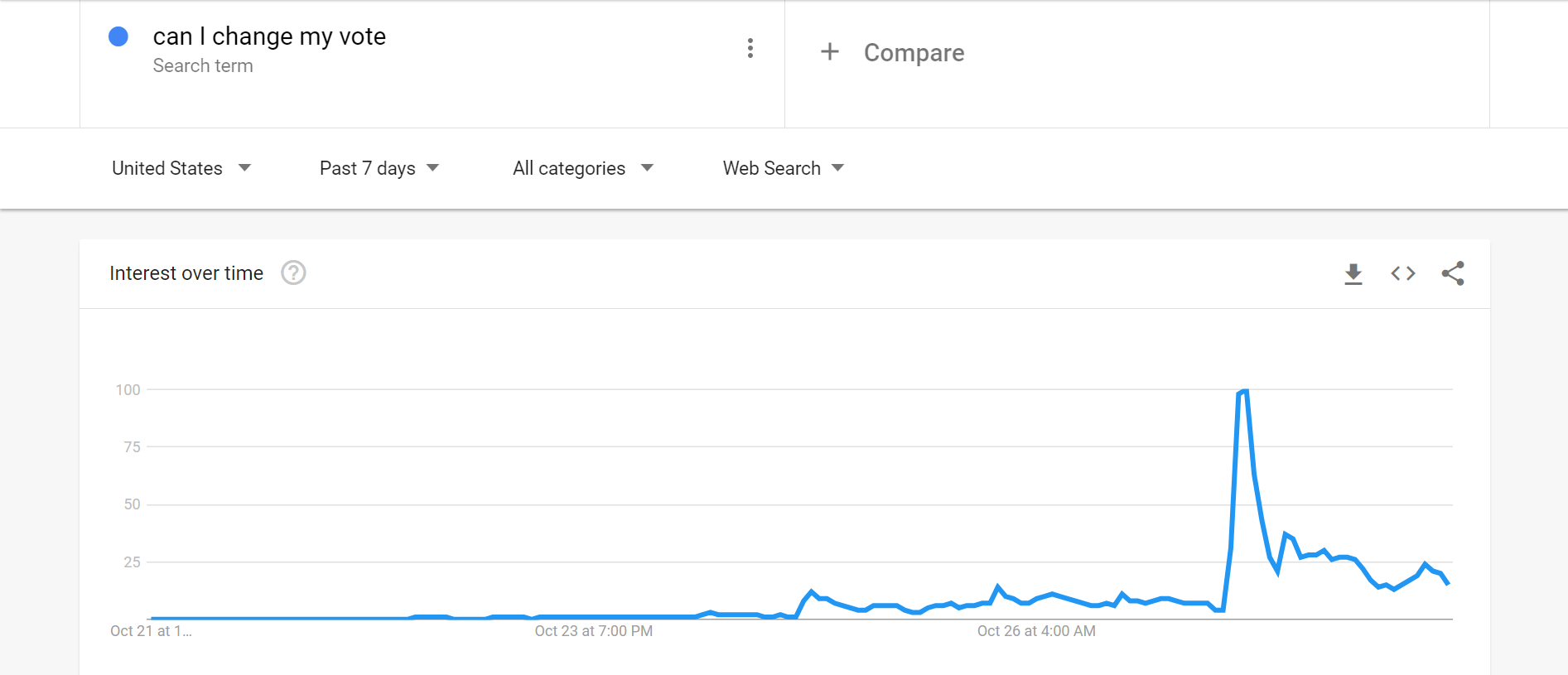Open the Web Search type dropdown

point(784,168)
